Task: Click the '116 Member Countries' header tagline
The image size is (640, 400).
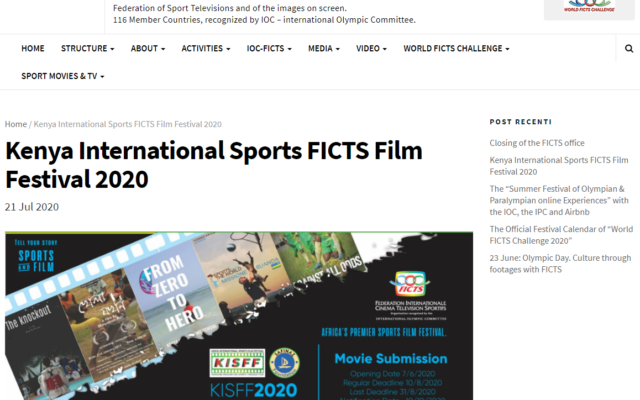Action: (264, 20)
